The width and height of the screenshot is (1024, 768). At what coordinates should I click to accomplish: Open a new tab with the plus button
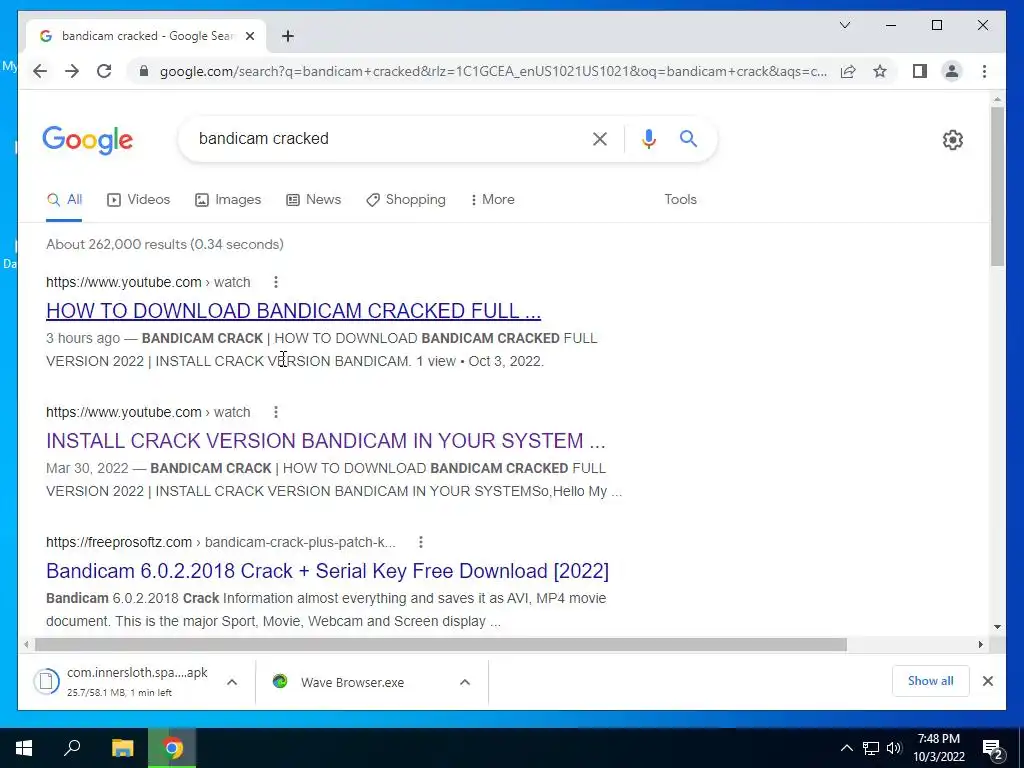[288, 36]
